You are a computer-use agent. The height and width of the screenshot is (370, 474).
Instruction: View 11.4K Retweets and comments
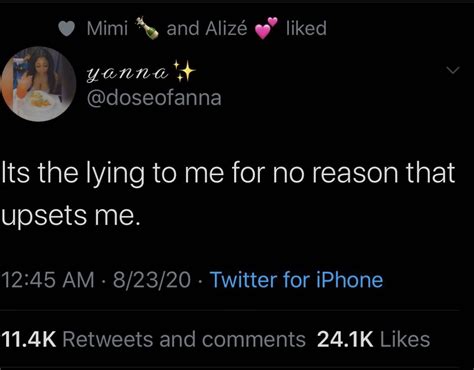[x=153, y=340]
